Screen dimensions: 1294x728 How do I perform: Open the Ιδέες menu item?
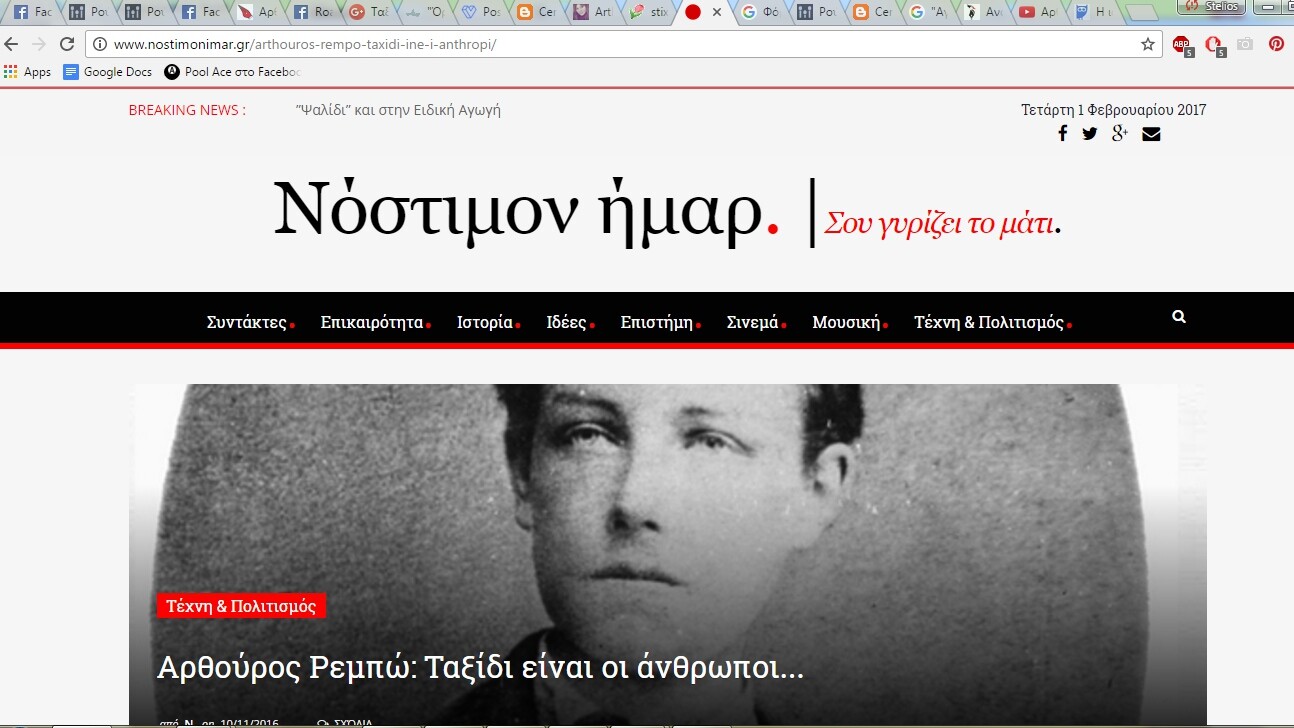pyautogui.click(x=570, y=323)
